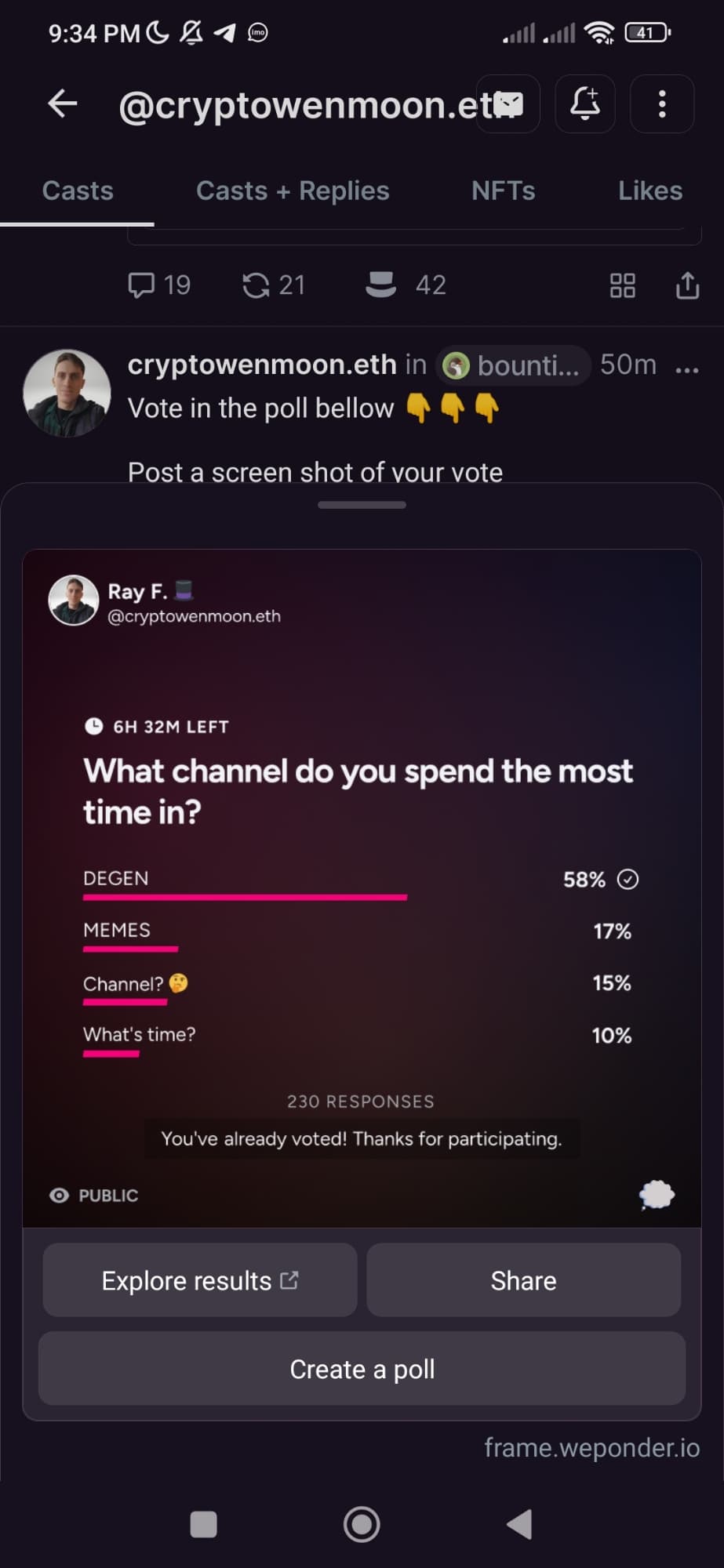Tap the Explore results button
Screen dimensions: 724x1568
pos(200,1280)
